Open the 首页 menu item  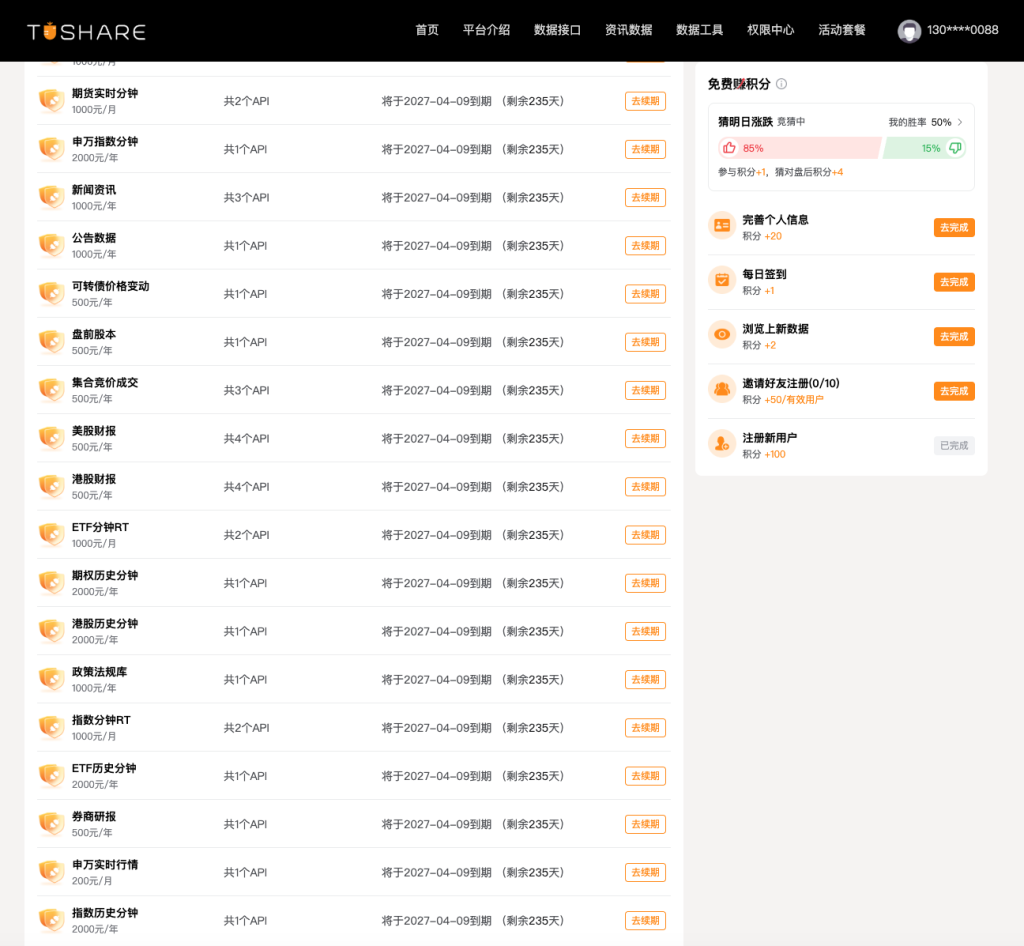pos(427,30)
